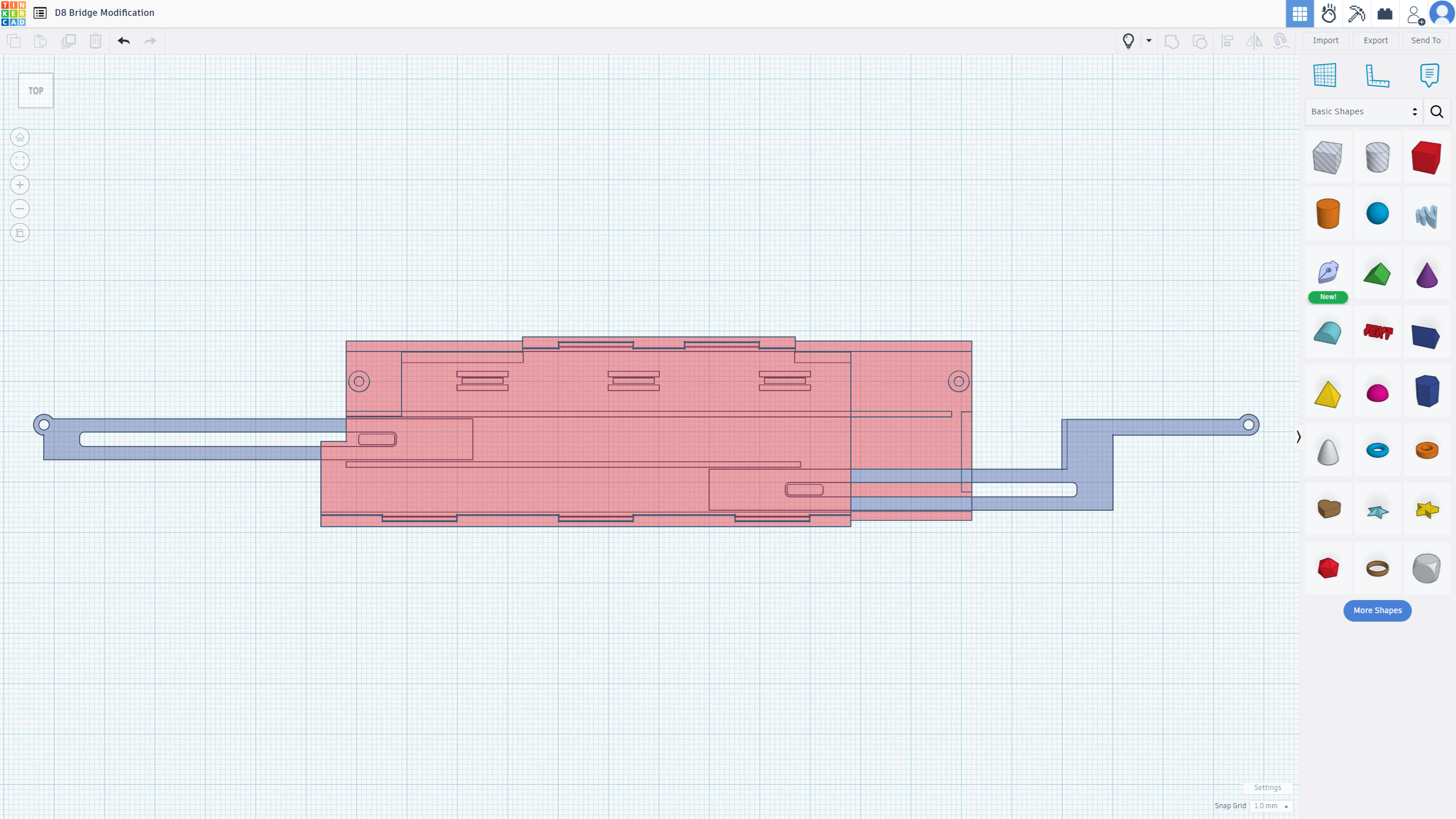The image size is (1456, 819).
Task: Click the Align tool icon
Action: coord(1227,41)
